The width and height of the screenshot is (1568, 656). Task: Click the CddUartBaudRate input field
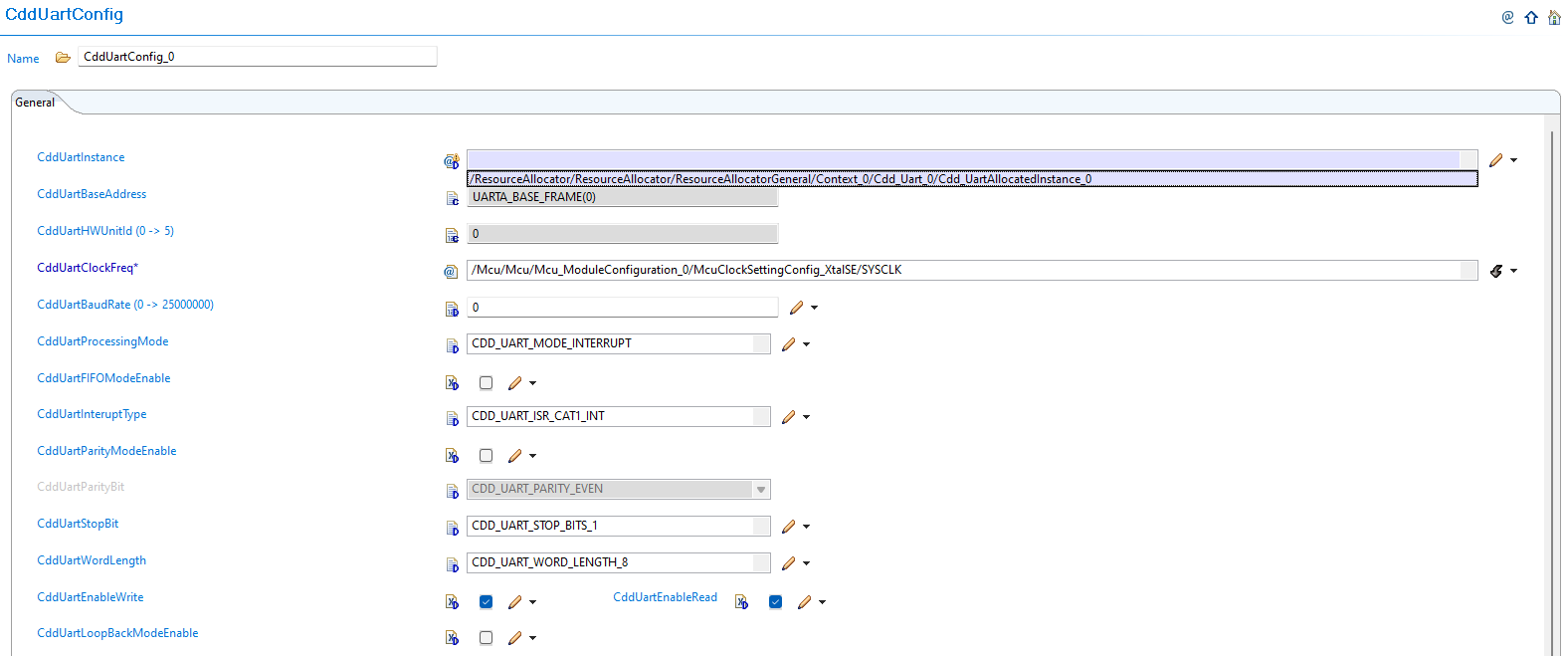(622, 308)
